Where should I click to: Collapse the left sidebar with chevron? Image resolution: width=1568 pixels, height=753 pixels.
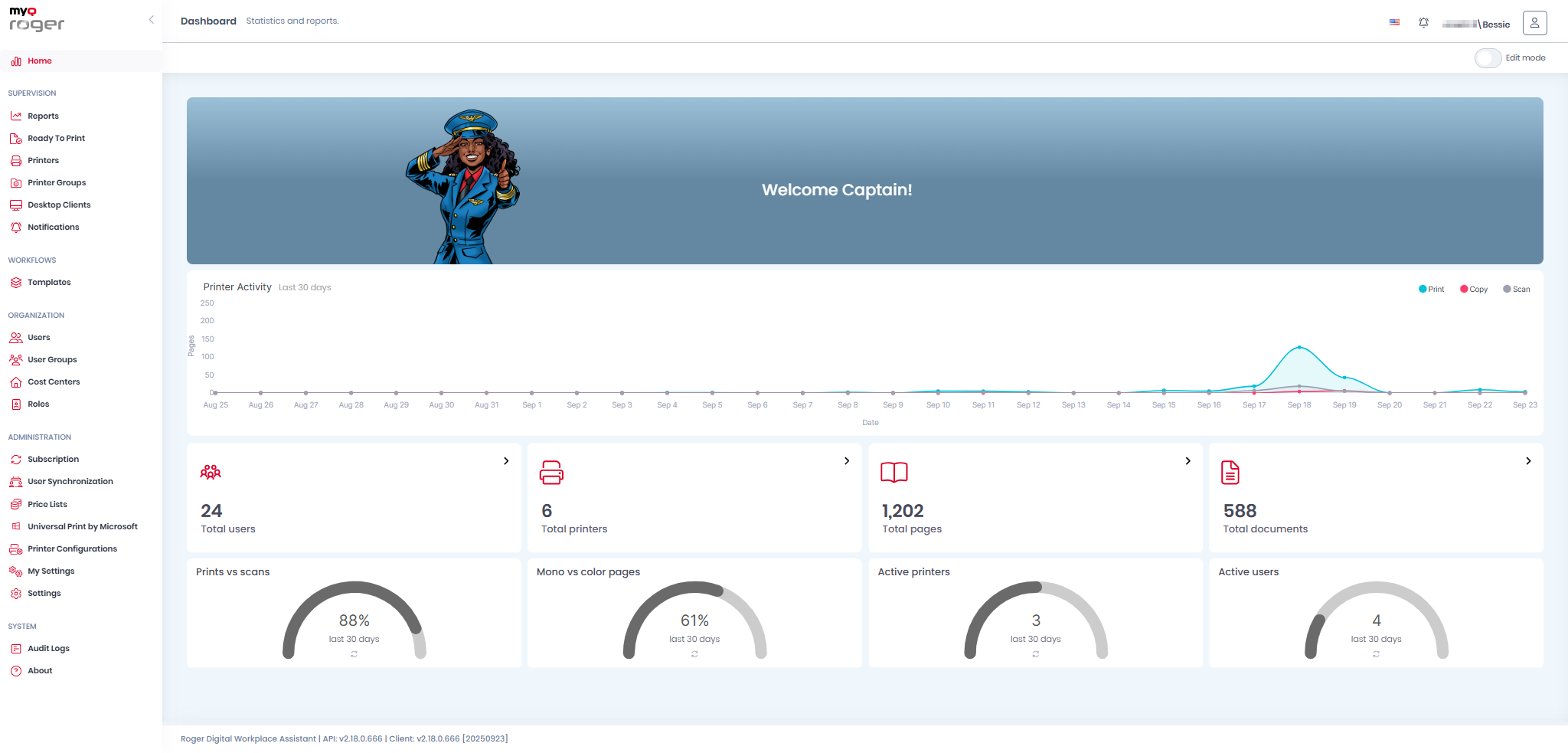click(x=151, y=20)
